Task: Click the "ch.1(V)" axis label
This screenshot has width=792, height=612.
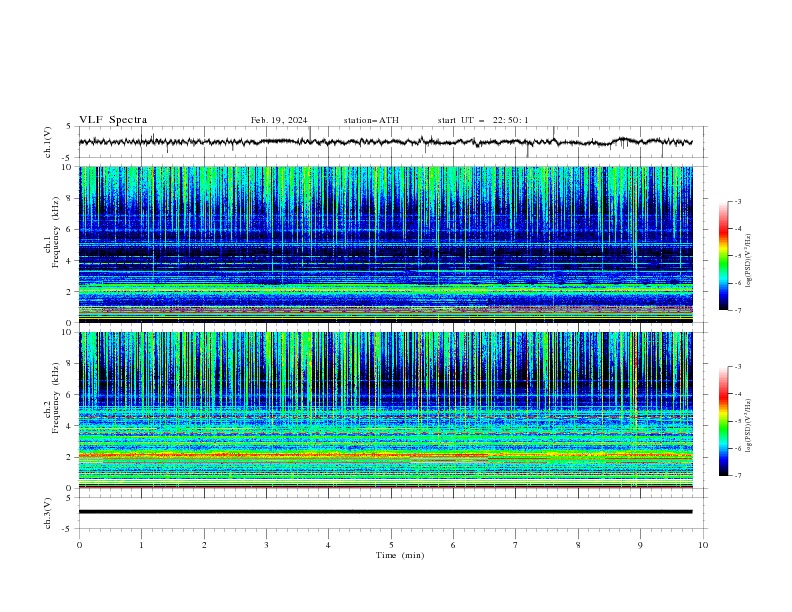Action: point(48,142)
